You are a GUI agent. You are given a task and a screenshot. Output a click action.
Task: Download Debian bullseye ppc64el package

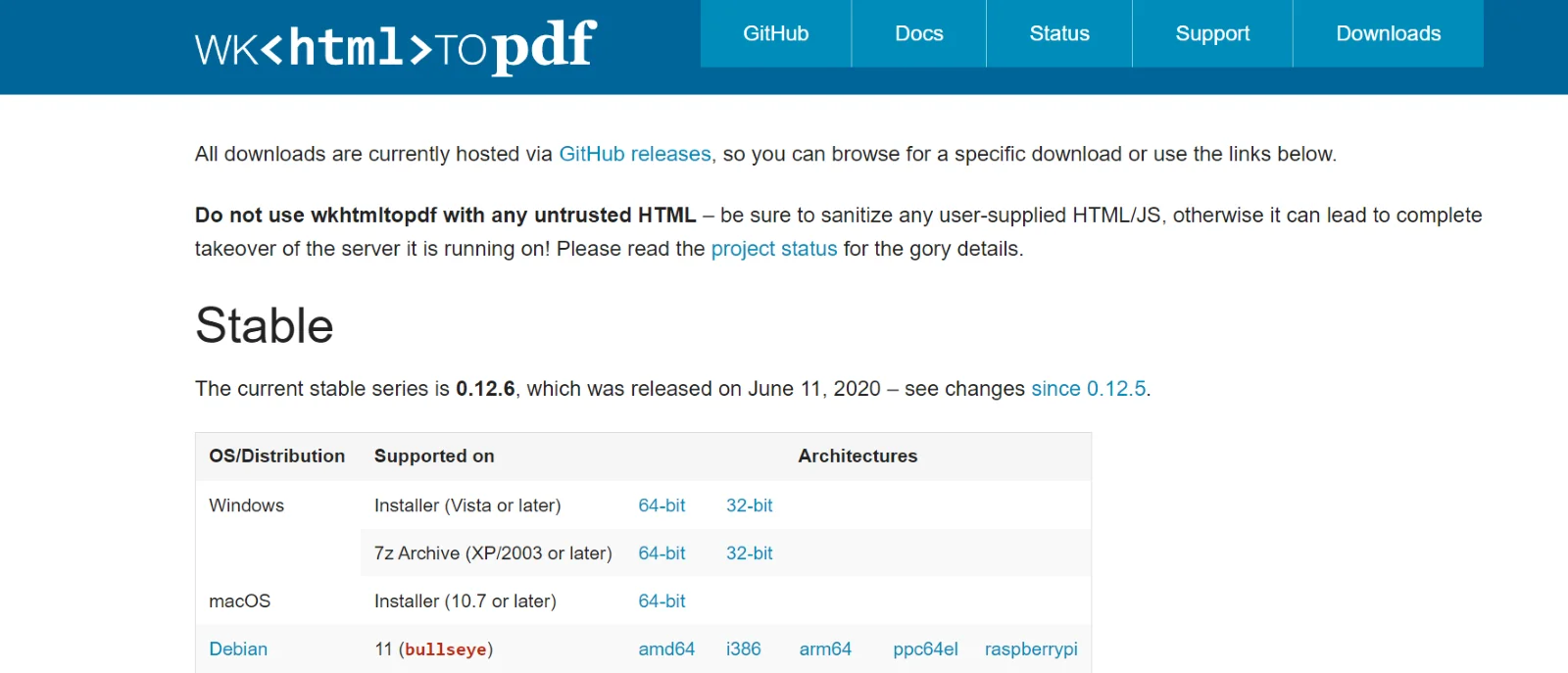click(x=925, y=649)
